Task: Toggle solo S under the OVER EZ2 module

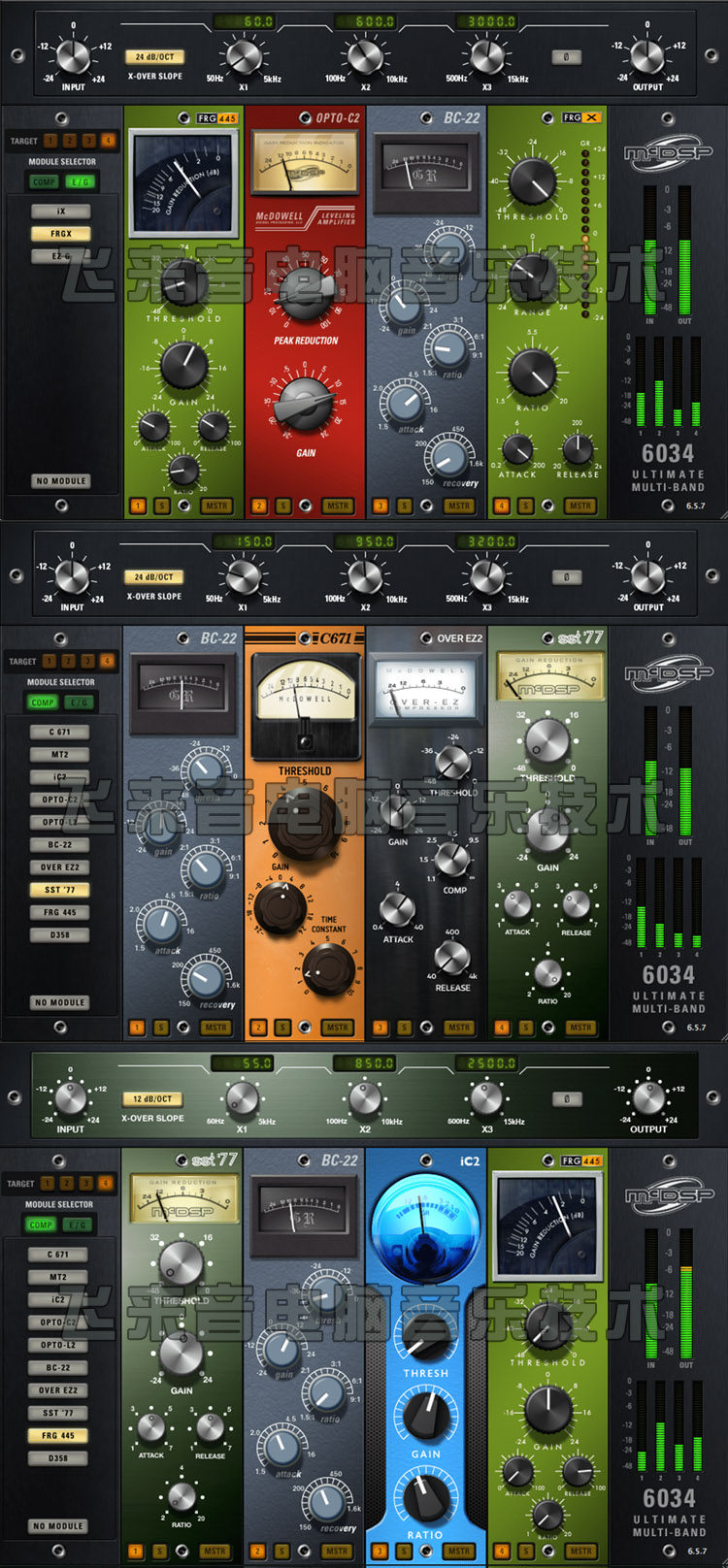Action: pos(404,1027)
